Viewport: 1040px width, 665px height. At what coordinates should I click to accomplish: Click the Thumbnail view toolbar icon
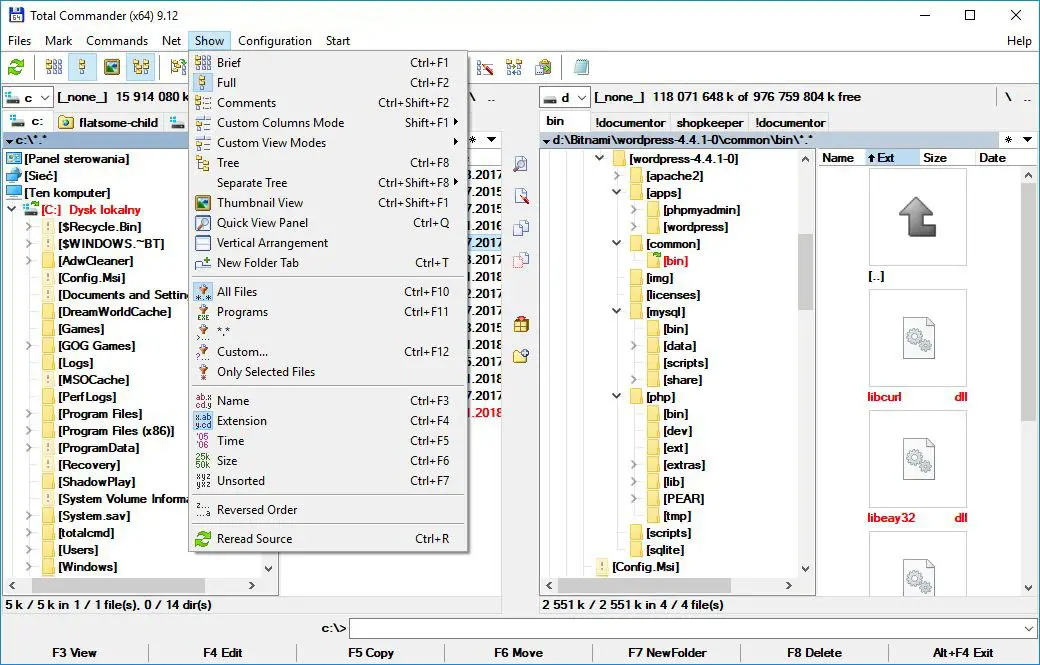click(x=111, y=67)
